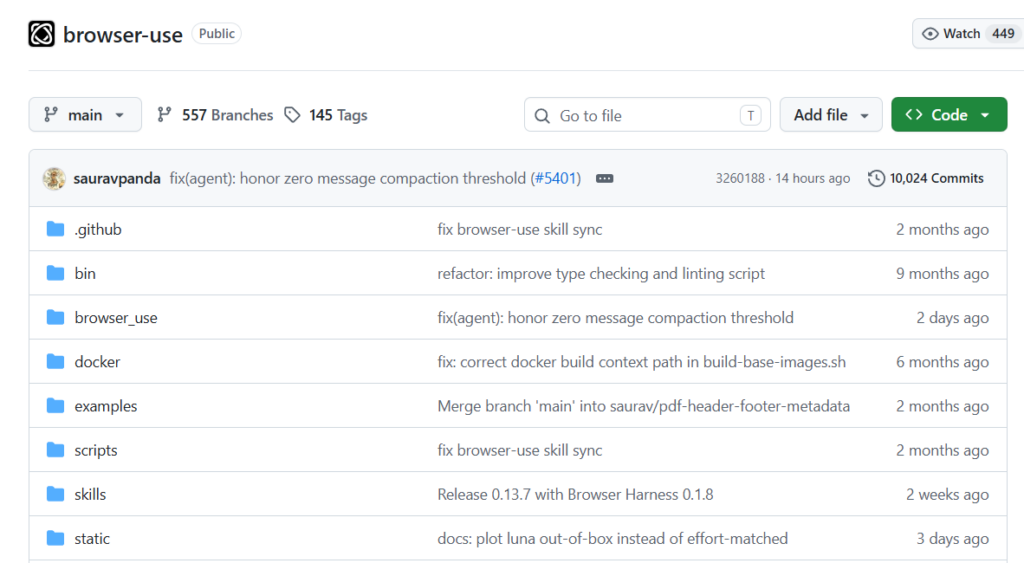Click the history clock icon

[876, 178]
